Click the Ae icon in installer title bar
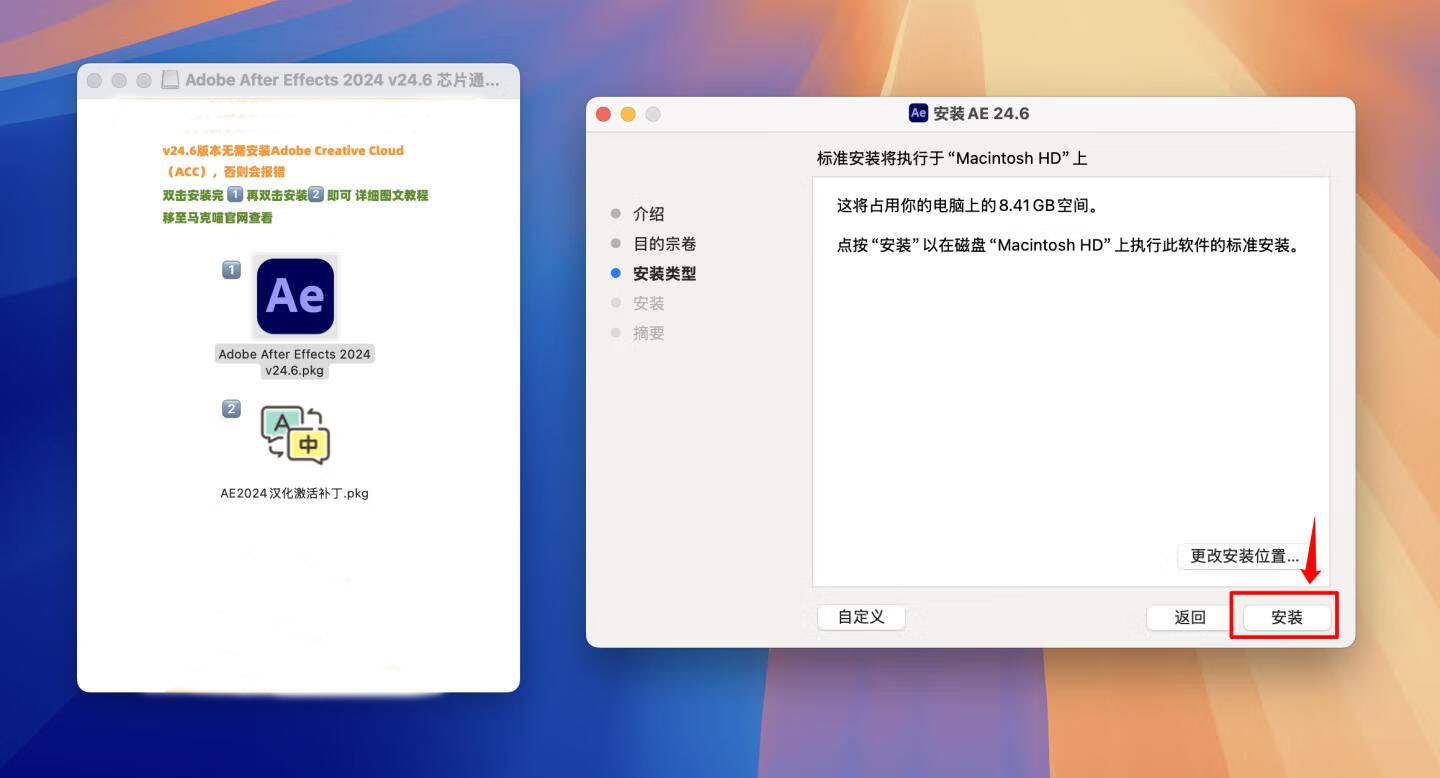1440x778 pixels. click(918, 113)
